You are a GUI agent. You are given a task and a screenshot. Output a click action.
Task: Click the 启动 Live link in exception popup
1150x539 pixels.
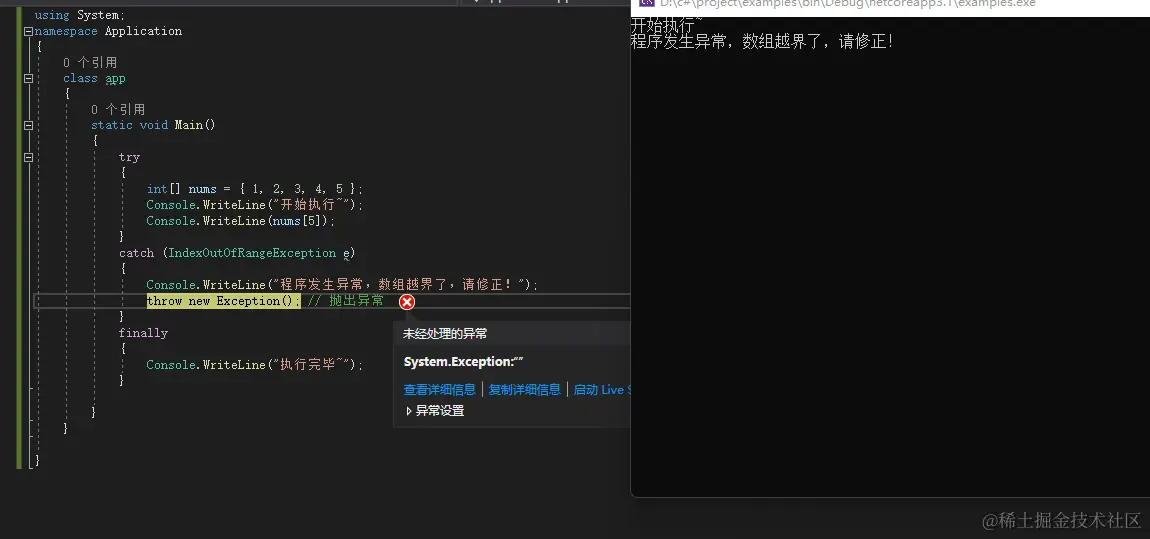pyautogui.click(x=601, y=389)
